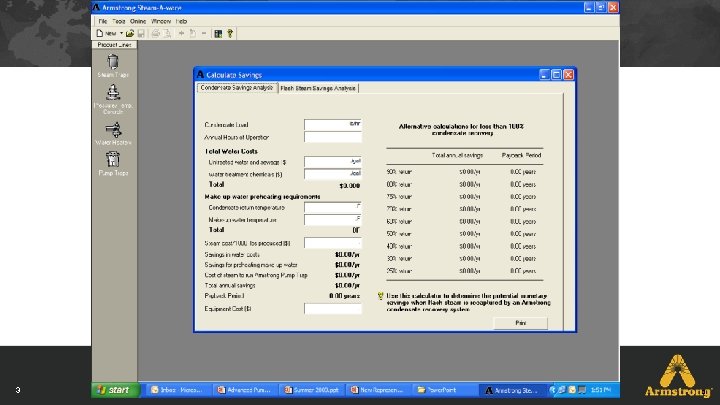Click the help question-mark toolbar icon
The width and height of the screenshot is (720, 405).
(230, 34)
